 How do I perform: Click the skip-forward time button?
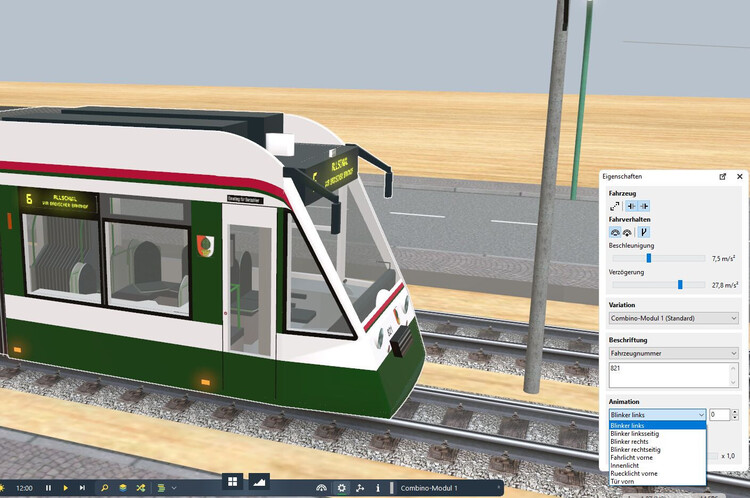coord(82,487)
